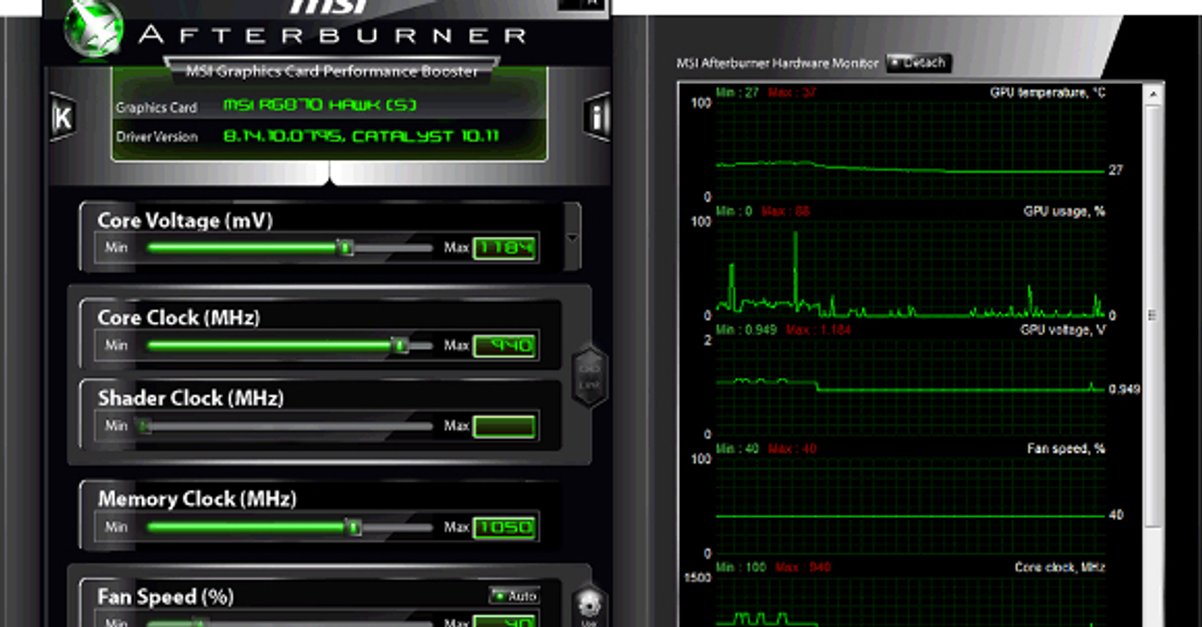Click the Memory Clock slider handle
This screenshot has width=1202, height=627.
pyautogui.click(x=354, y=527)
